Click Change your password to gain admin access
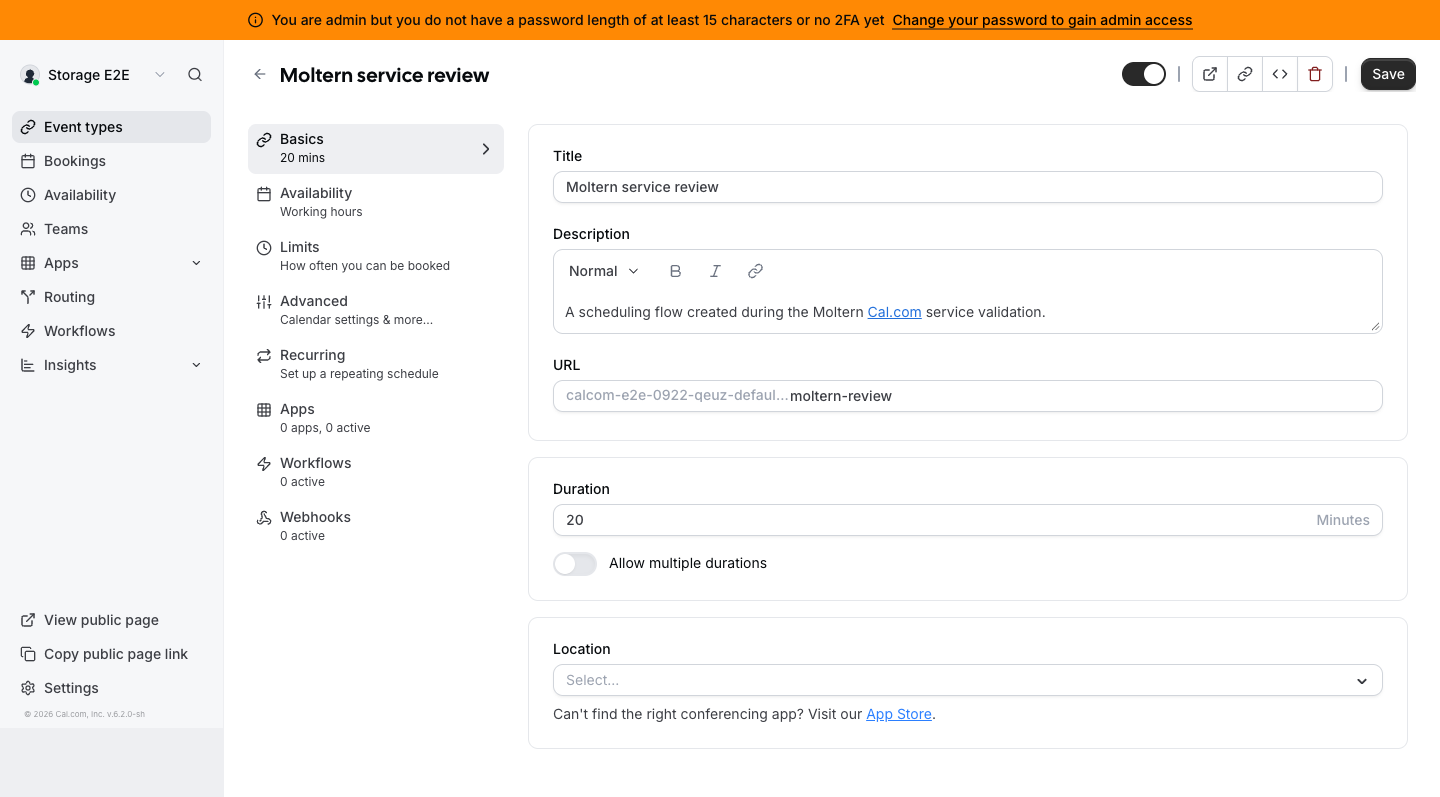 pyautogui.click(x=1042, y=20)
